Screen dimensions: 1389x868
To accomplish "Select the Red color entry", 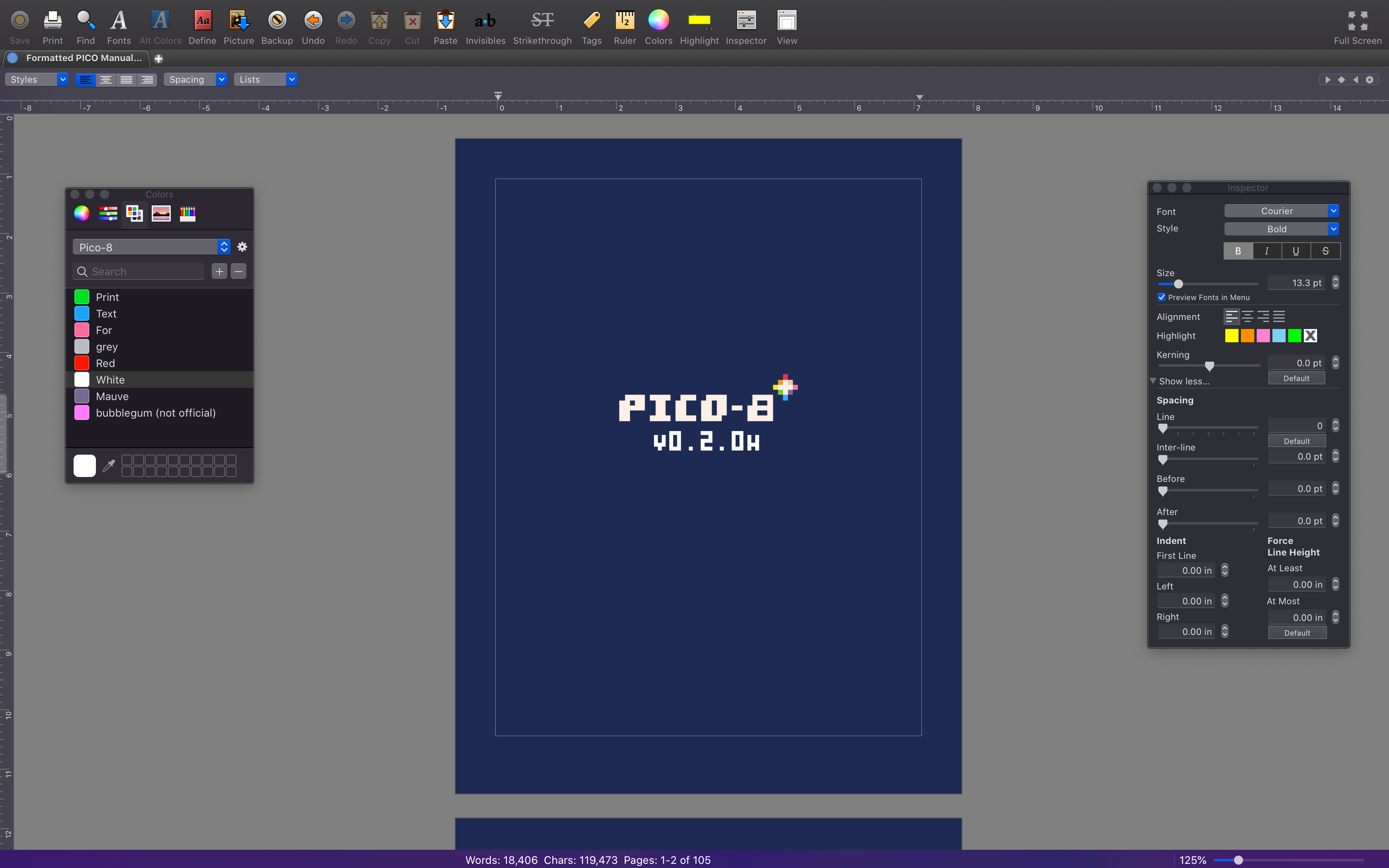I will [x=160, y=363].
